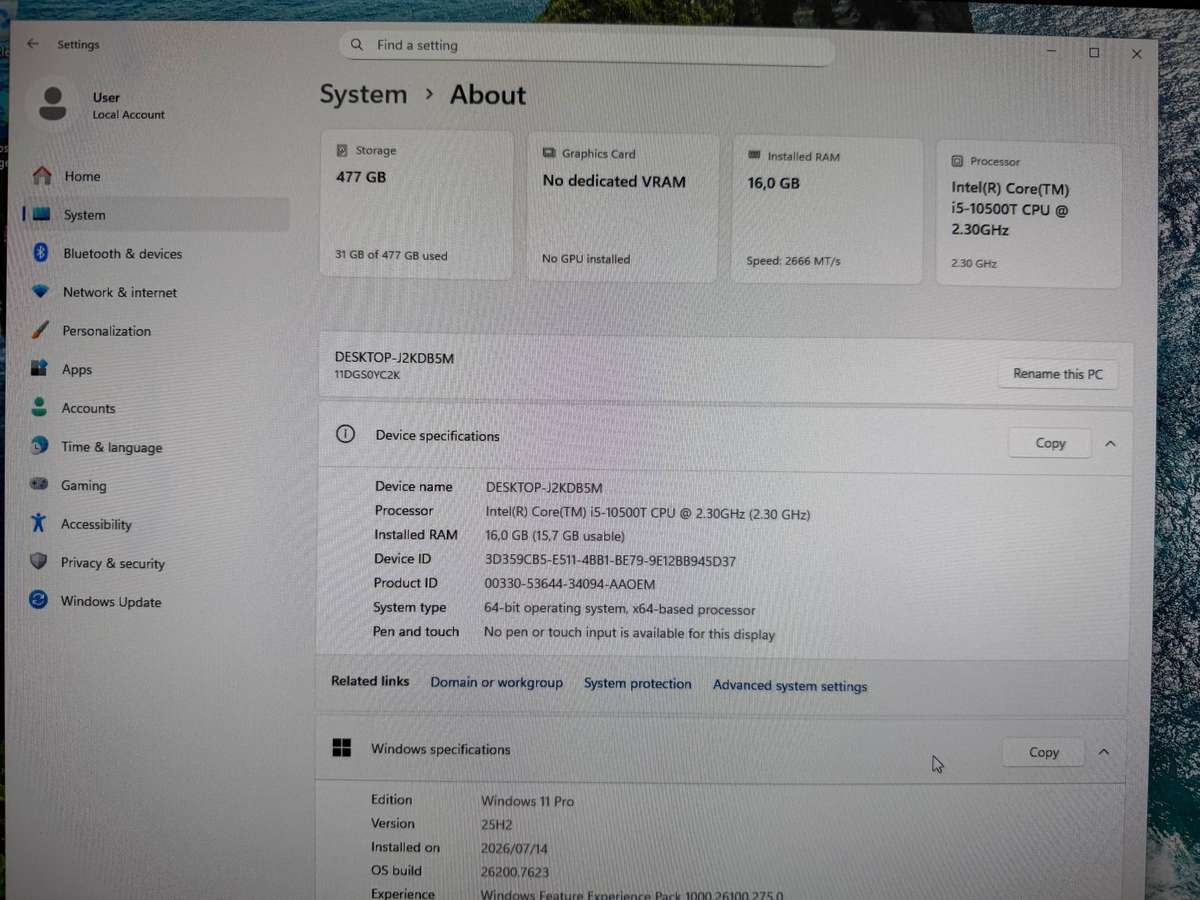Viewport: 1200px width, 900px height.
Task: Click the Accessibility figure icon
Action: (x=39, y=523)
